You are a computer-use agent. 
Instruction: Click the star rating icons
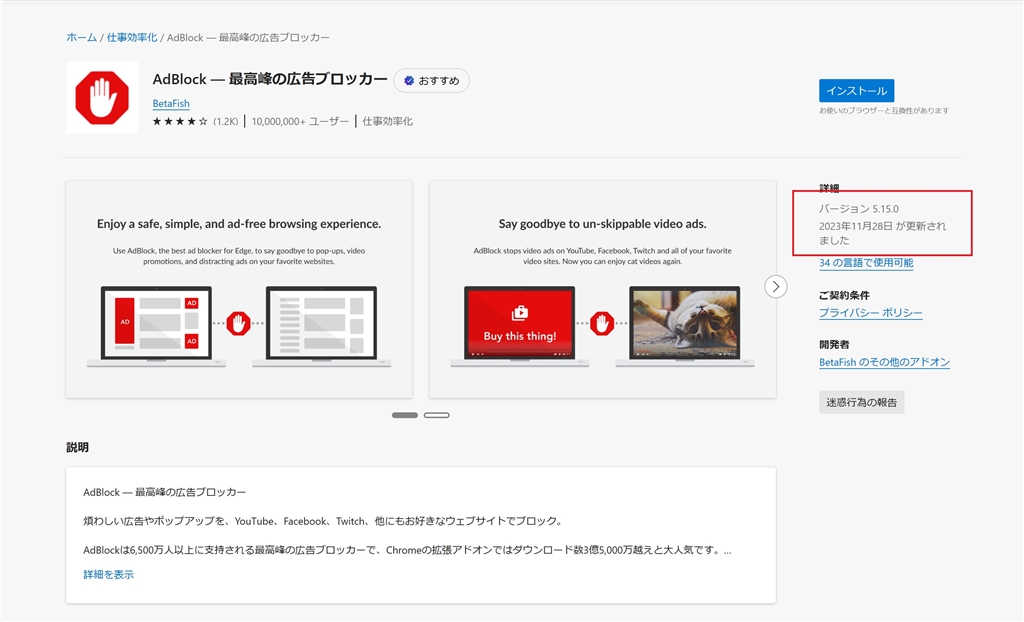click(180, 122)
